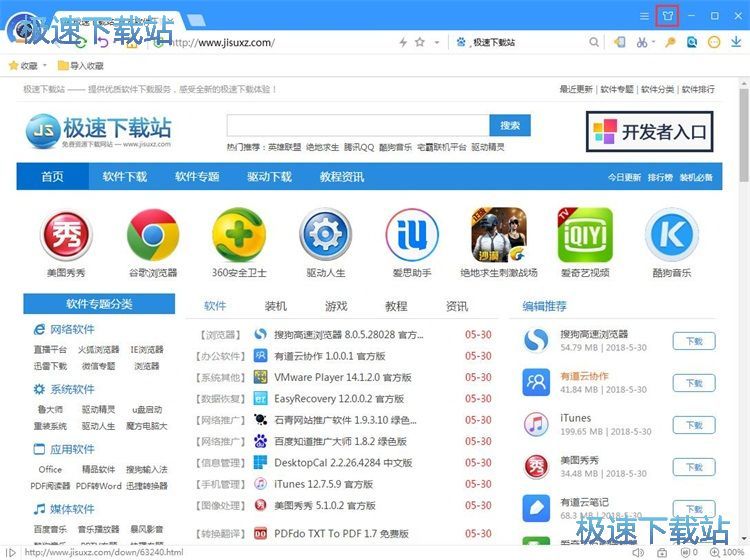Image resolution: width=750 pixels, height=560 pixels.
Task: Click the ad-block shield counter in status bar
Action: (x=689, y=552)
